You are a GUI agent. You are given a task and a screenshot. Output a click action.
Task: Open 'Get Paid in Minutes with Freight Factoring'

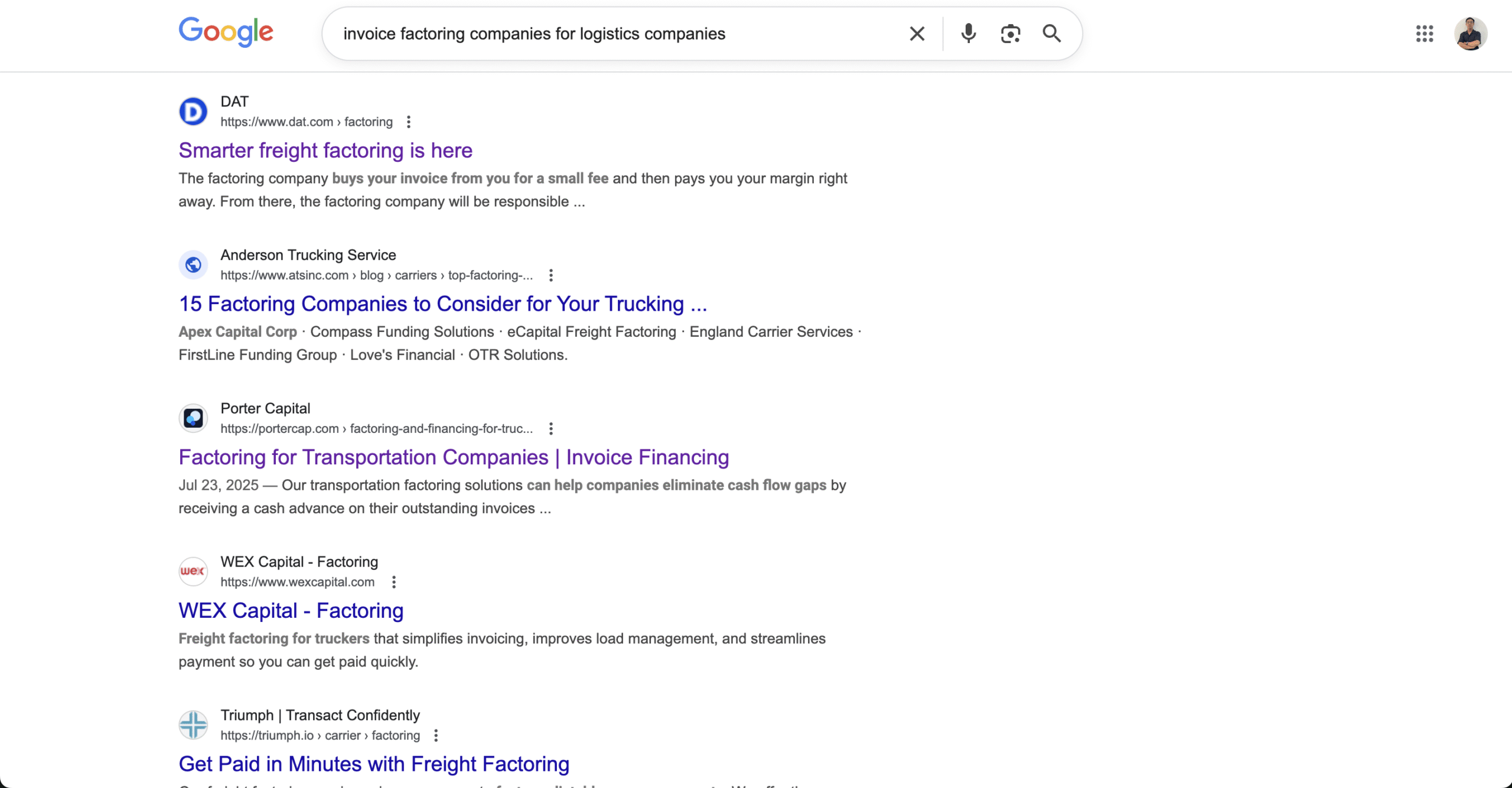[x=374, y=764]
